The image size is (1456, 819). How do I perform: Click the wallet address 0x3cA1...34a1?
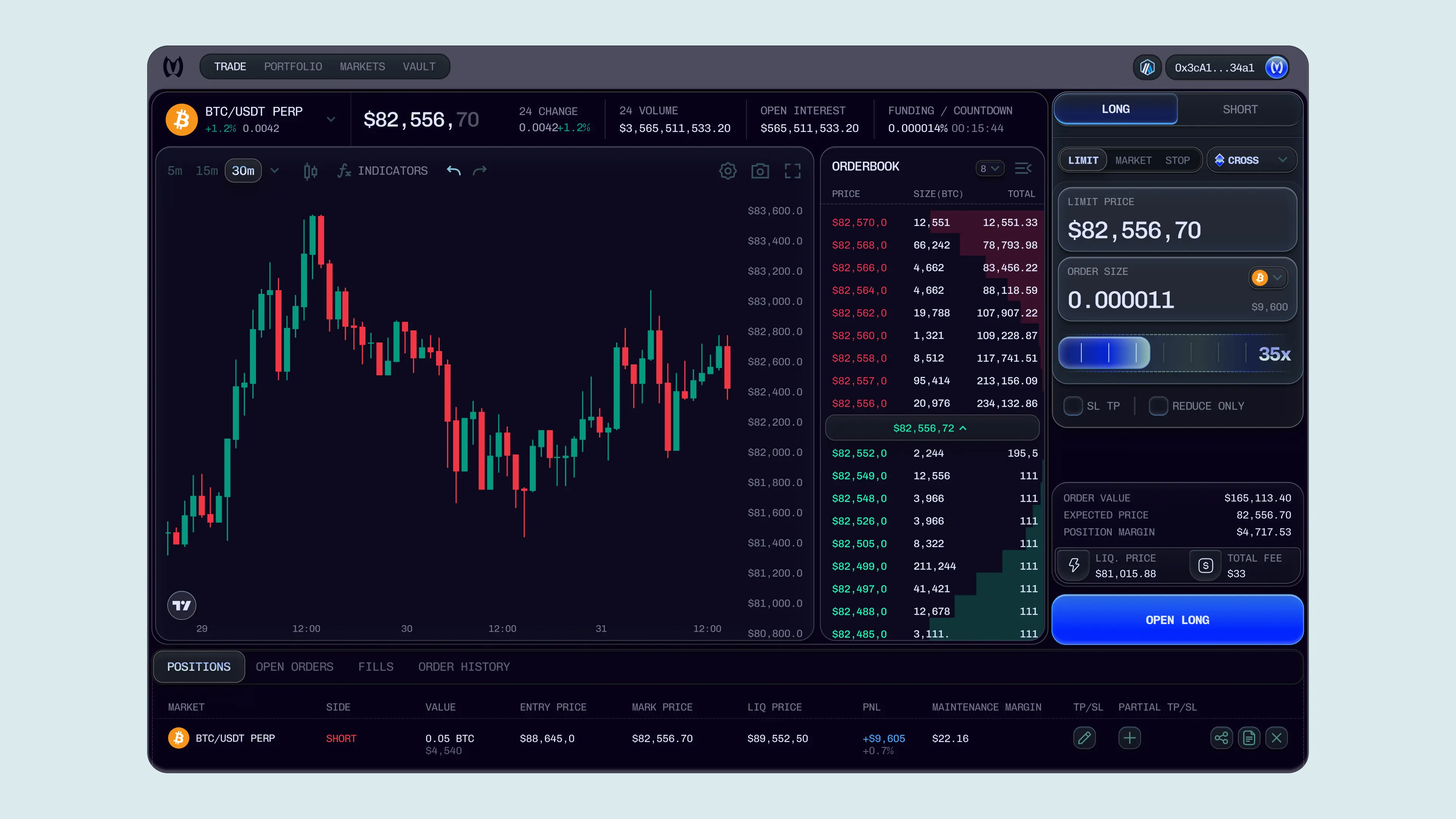1214,68
